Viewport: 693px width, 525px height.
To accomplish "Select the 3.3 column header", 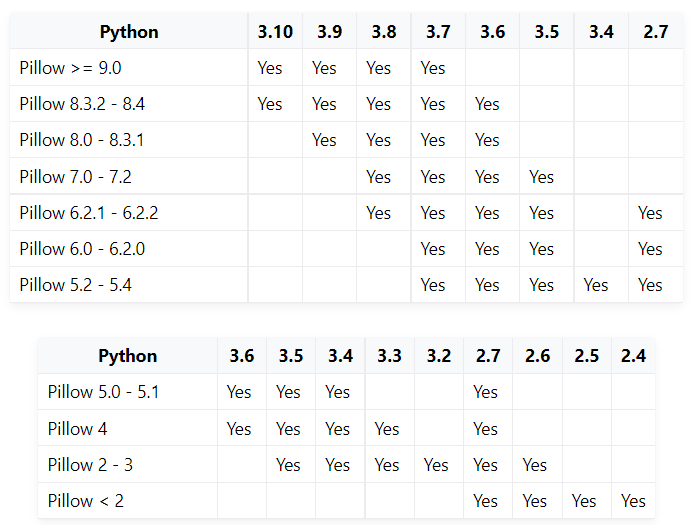I will (389, 356).
